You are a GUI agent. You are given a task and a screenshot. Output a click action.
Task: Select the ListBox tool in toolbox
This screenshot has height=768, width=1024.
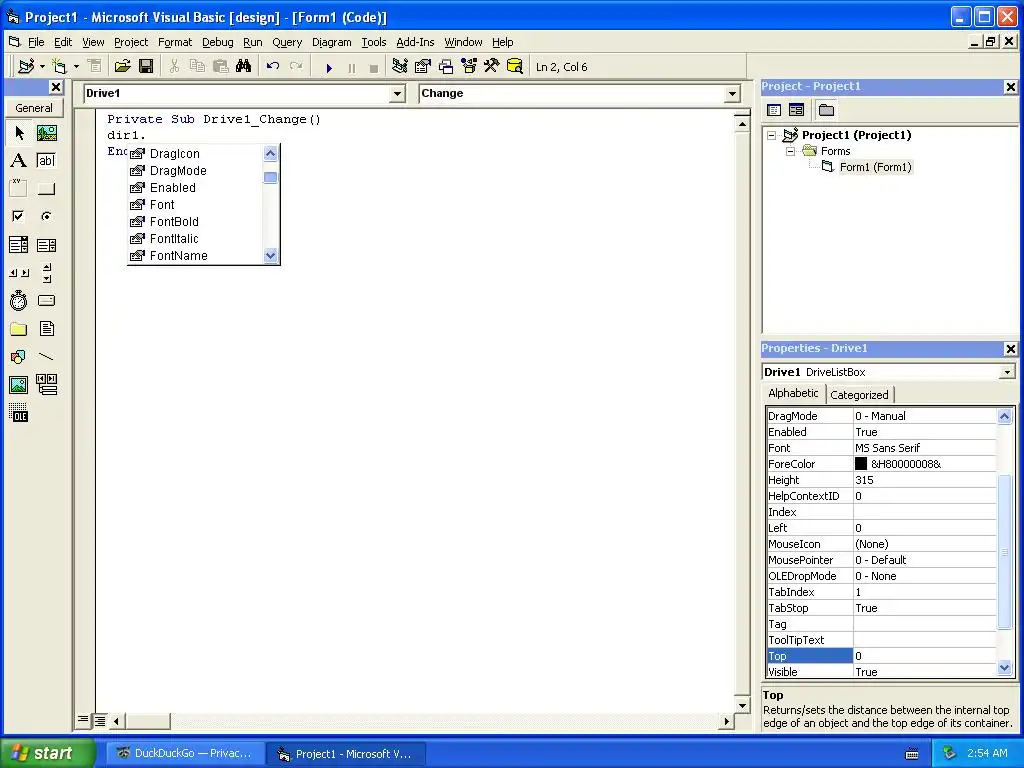pos(46,245)
